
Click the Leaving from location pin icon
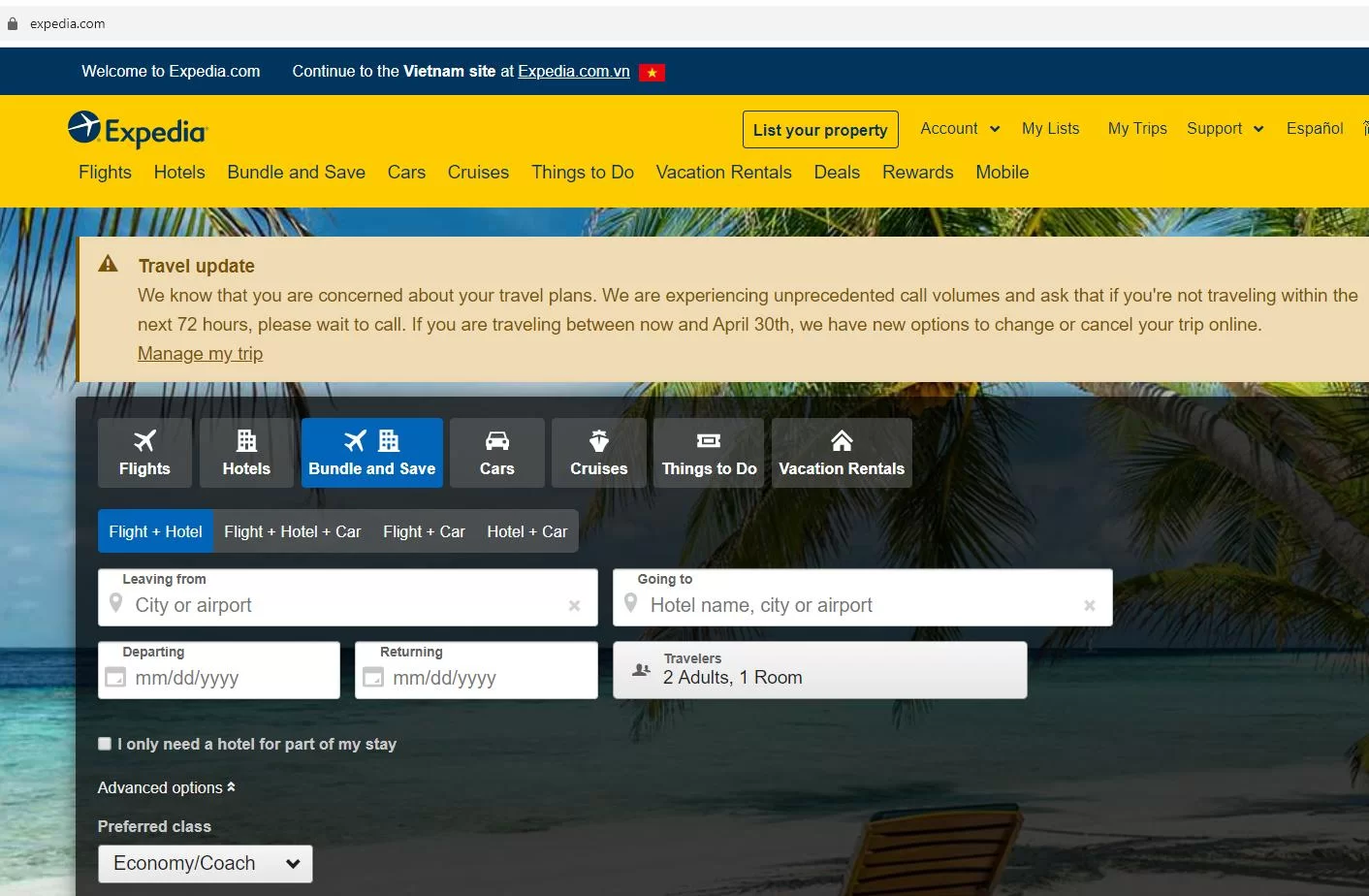coord(116,604)
